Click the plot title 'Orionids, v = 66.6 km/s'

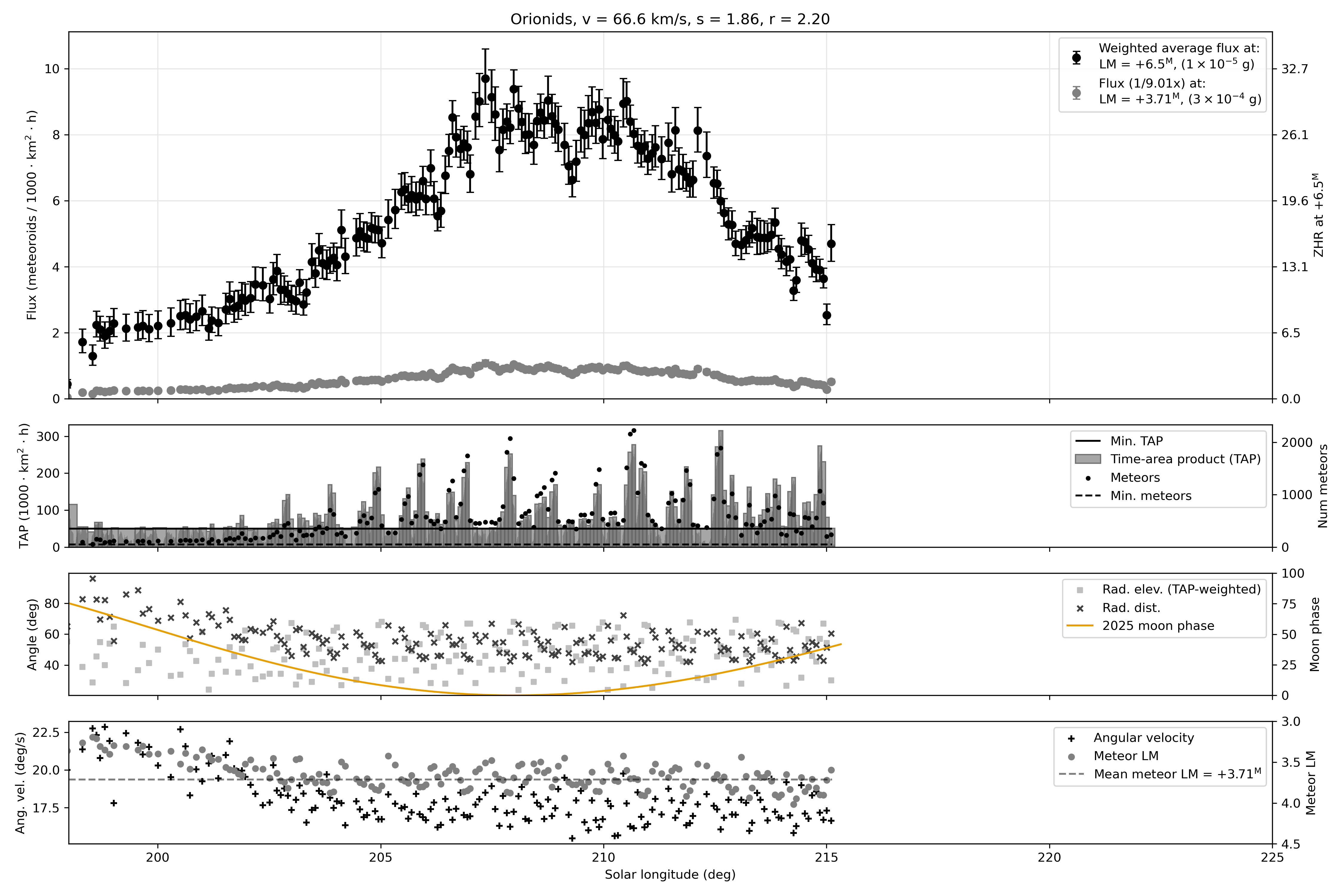click(670, 19)
